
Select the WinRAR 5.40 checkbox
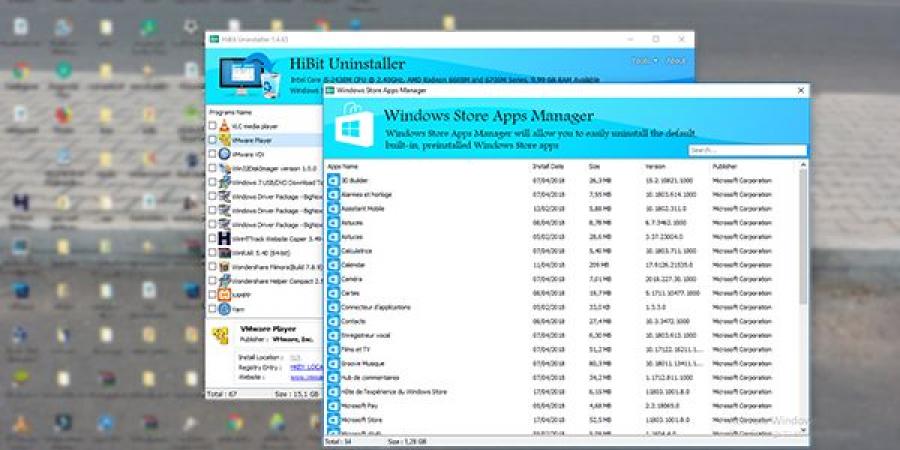tap(212, 253)
